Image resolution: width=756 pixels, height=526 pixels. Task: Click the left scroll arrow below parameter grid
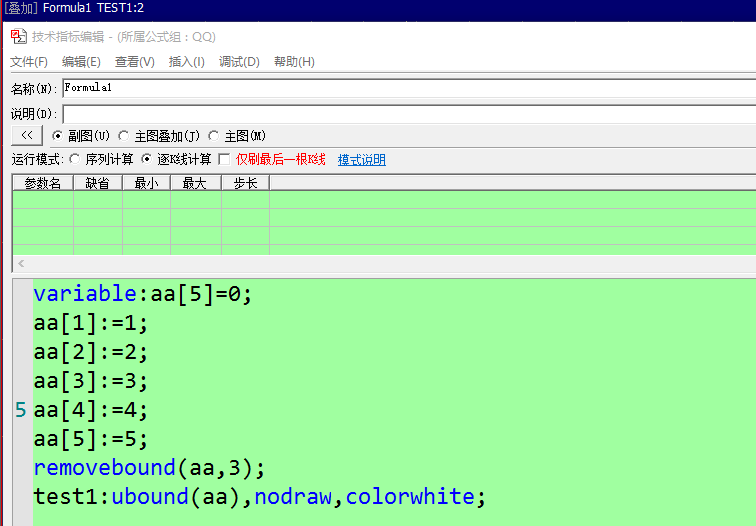(20, 265)
